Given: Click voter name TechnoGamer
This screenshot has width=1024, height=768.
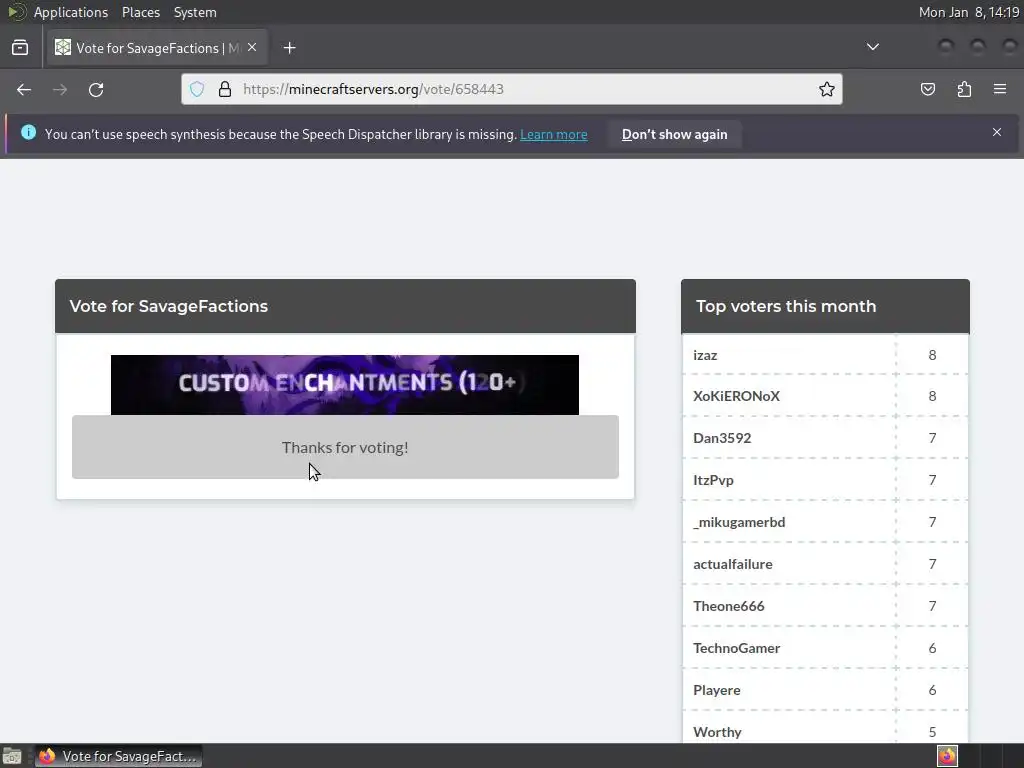Looking at the screenshot, I should (736, 648).
